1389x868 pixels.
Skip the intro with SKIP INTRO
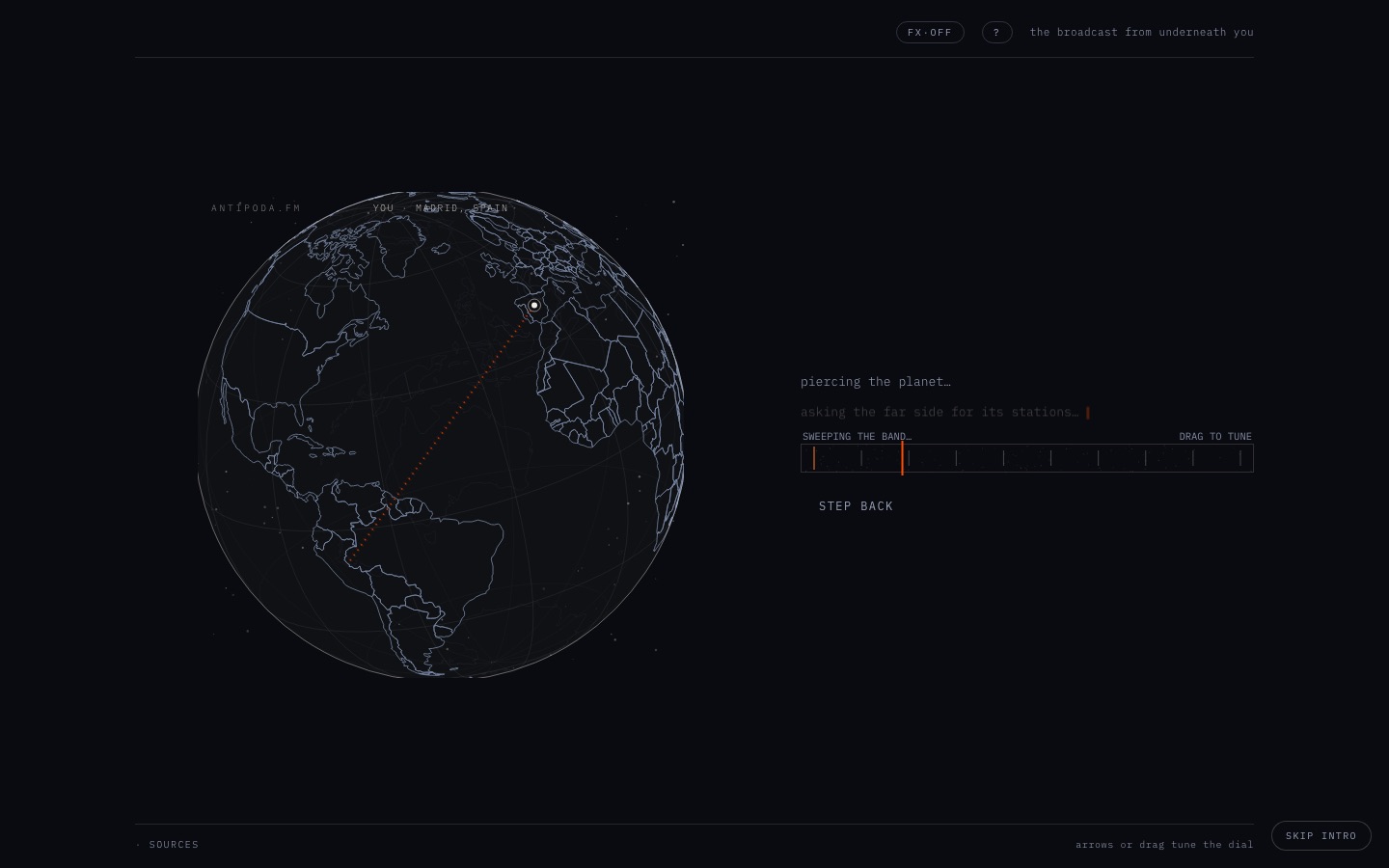point(1321,836)
